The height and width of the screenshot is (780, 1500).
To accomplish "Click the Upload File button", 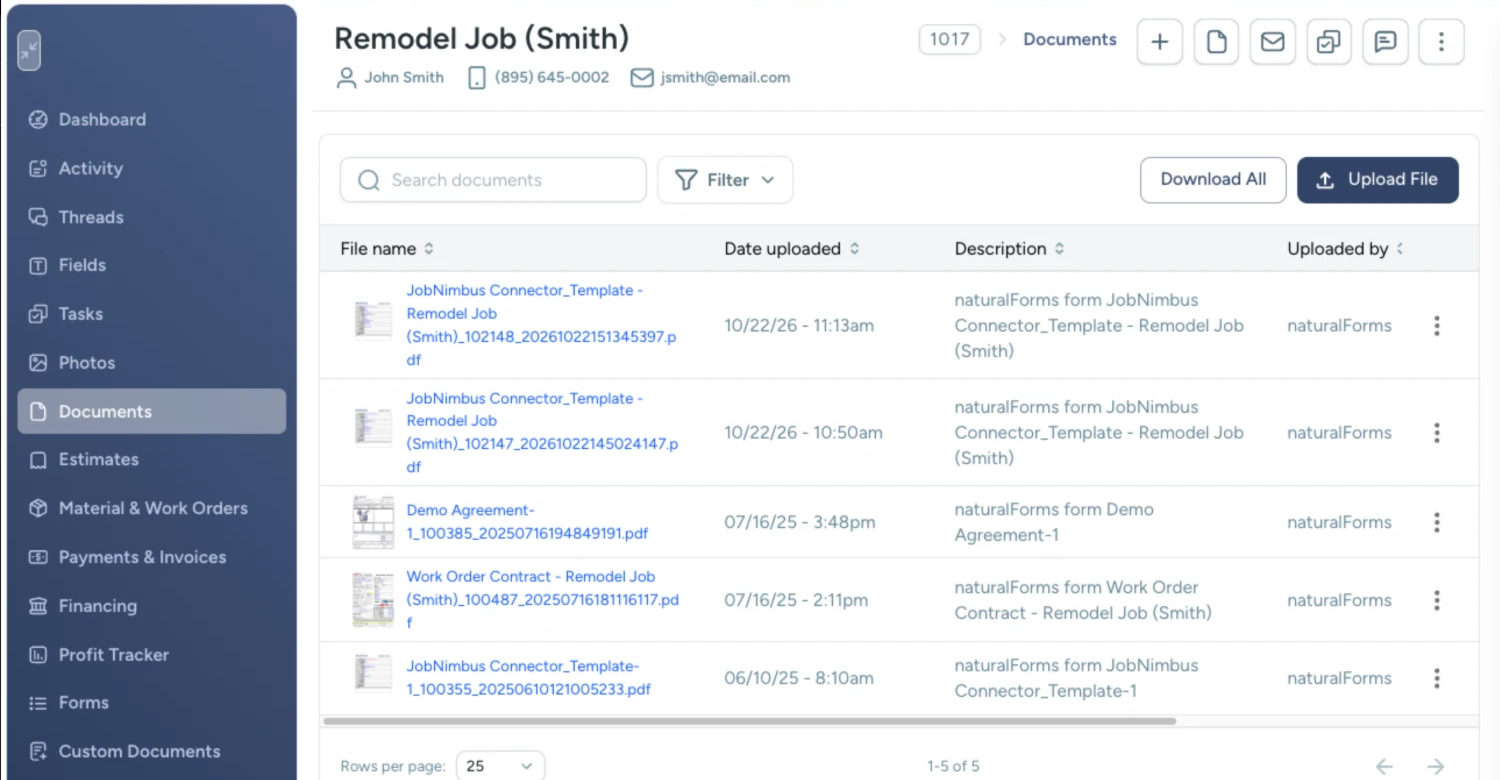I will 1378,180.
